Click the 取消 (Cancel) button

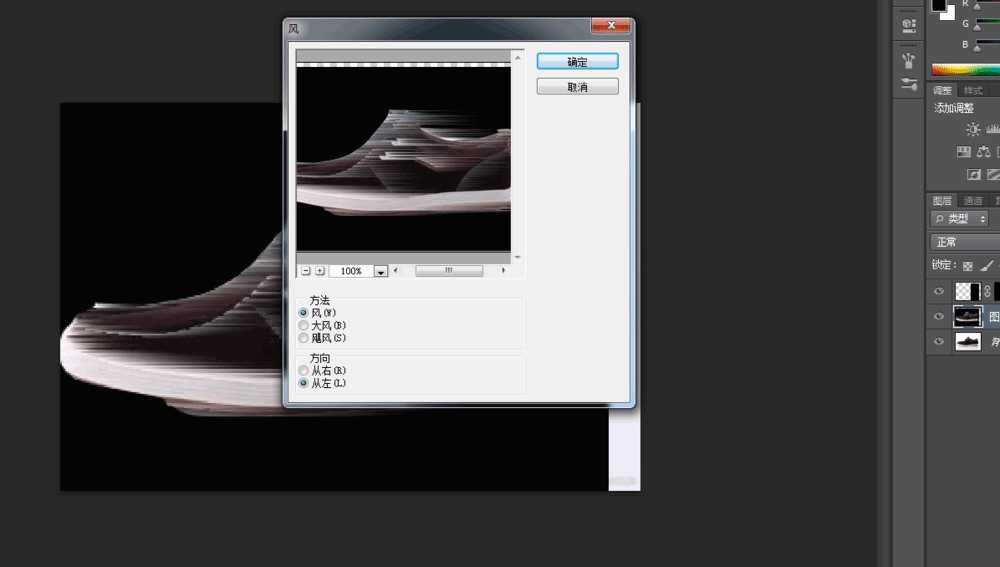tap(577, 88)
